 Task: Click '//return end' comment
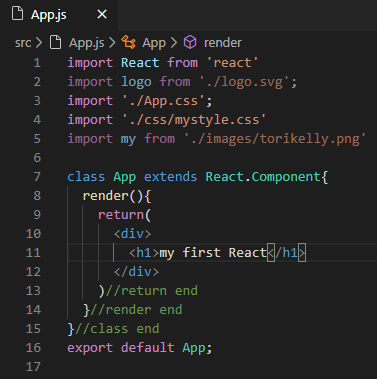pos(152,291)
